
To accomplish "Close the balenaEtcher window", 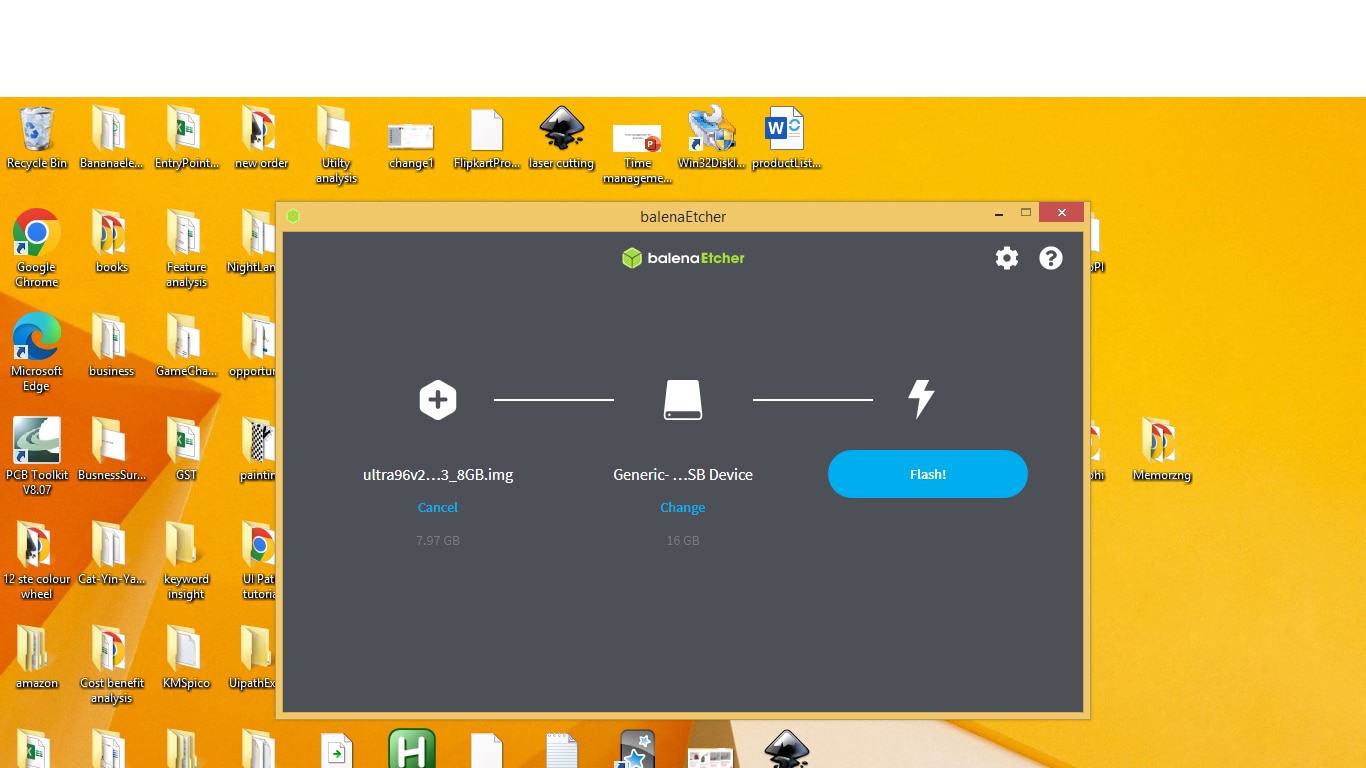I will (x=1062, y=213).
